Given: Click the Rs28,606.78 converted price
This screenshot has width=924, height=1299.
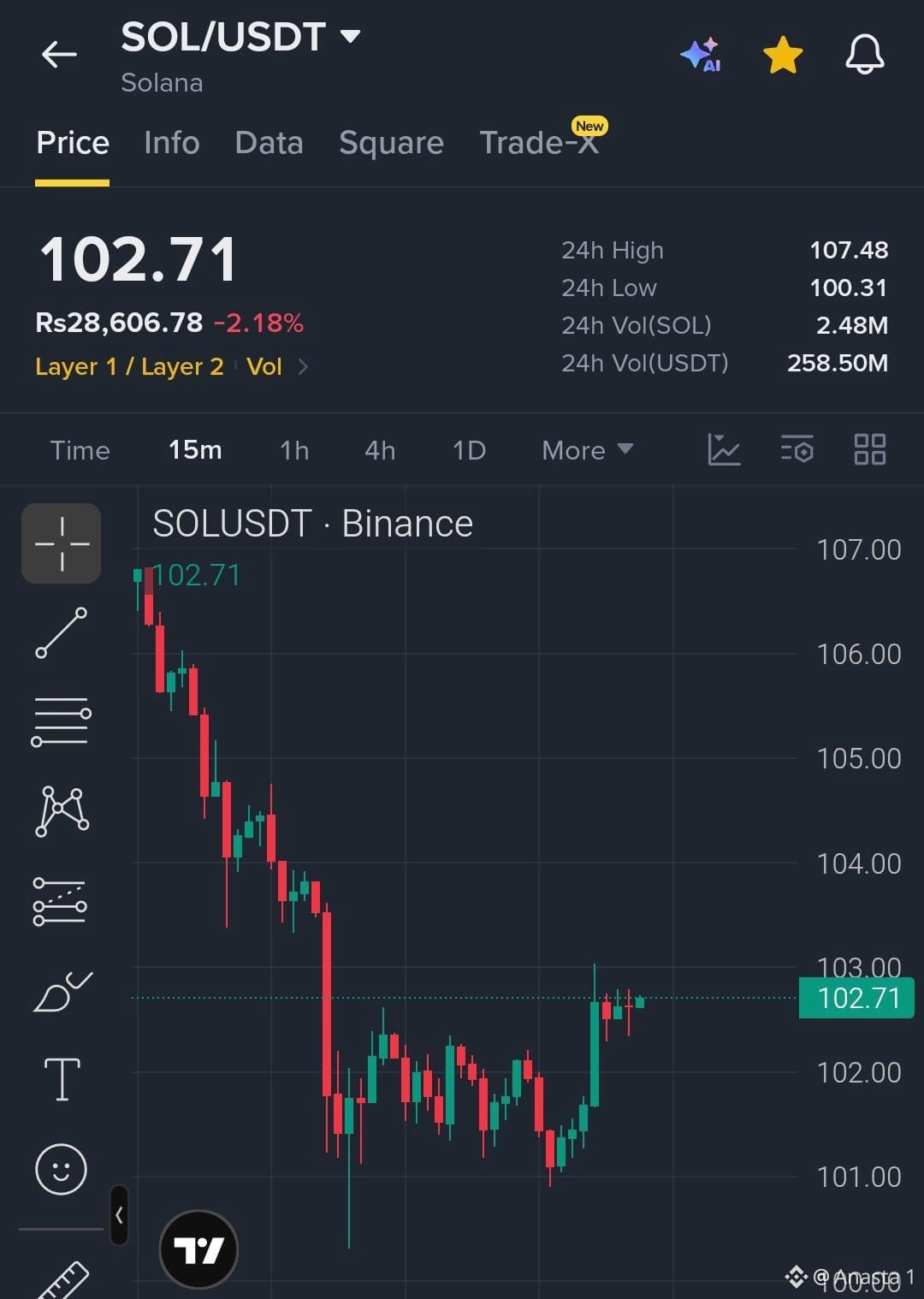Looking at the screenshot, I should (x=119, y=323).
